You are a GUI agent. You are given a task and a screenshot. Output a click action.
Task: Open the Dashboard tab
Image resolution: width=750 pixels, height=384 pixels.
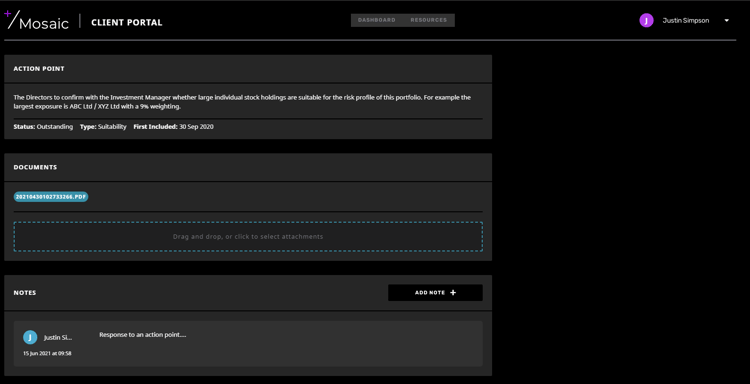click(x=376, y=20)
